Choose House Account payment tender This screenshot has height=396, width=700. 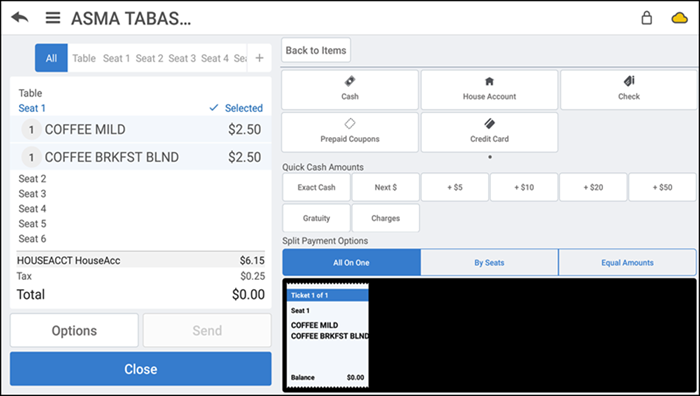point(489,90)
